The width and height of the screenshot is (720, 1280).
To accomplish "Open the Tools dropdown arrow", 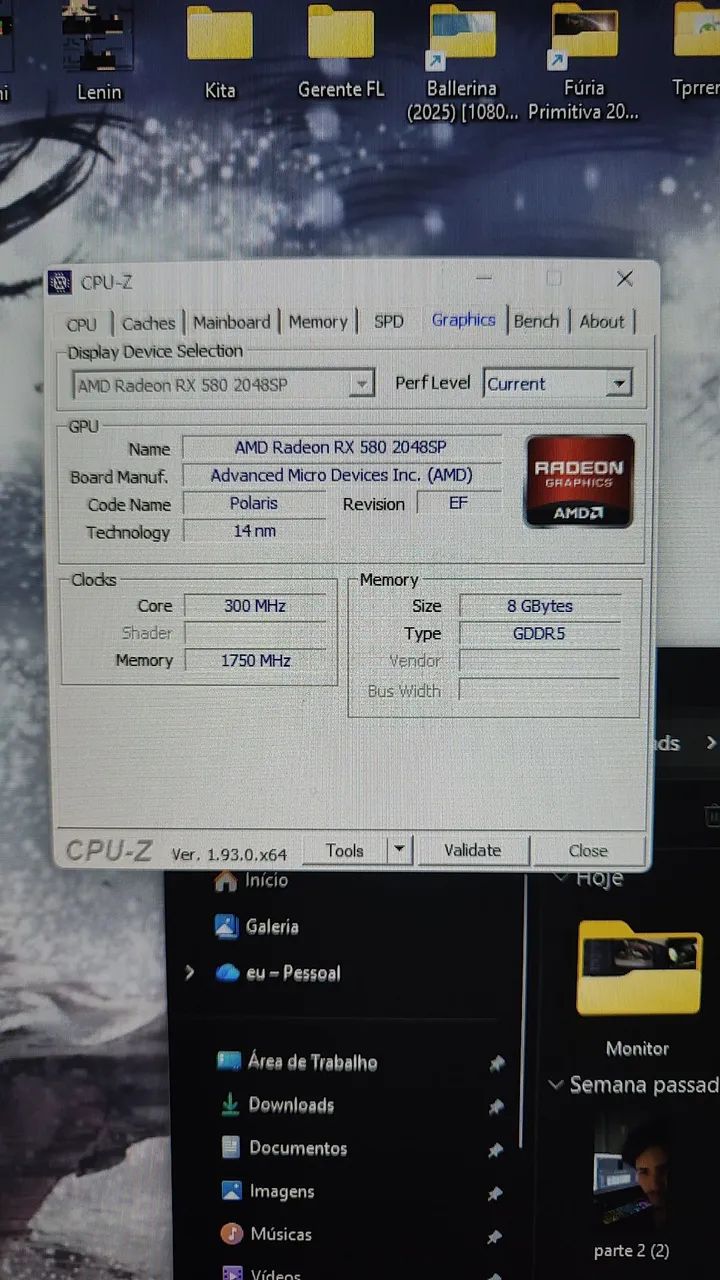I will (399, 851).
